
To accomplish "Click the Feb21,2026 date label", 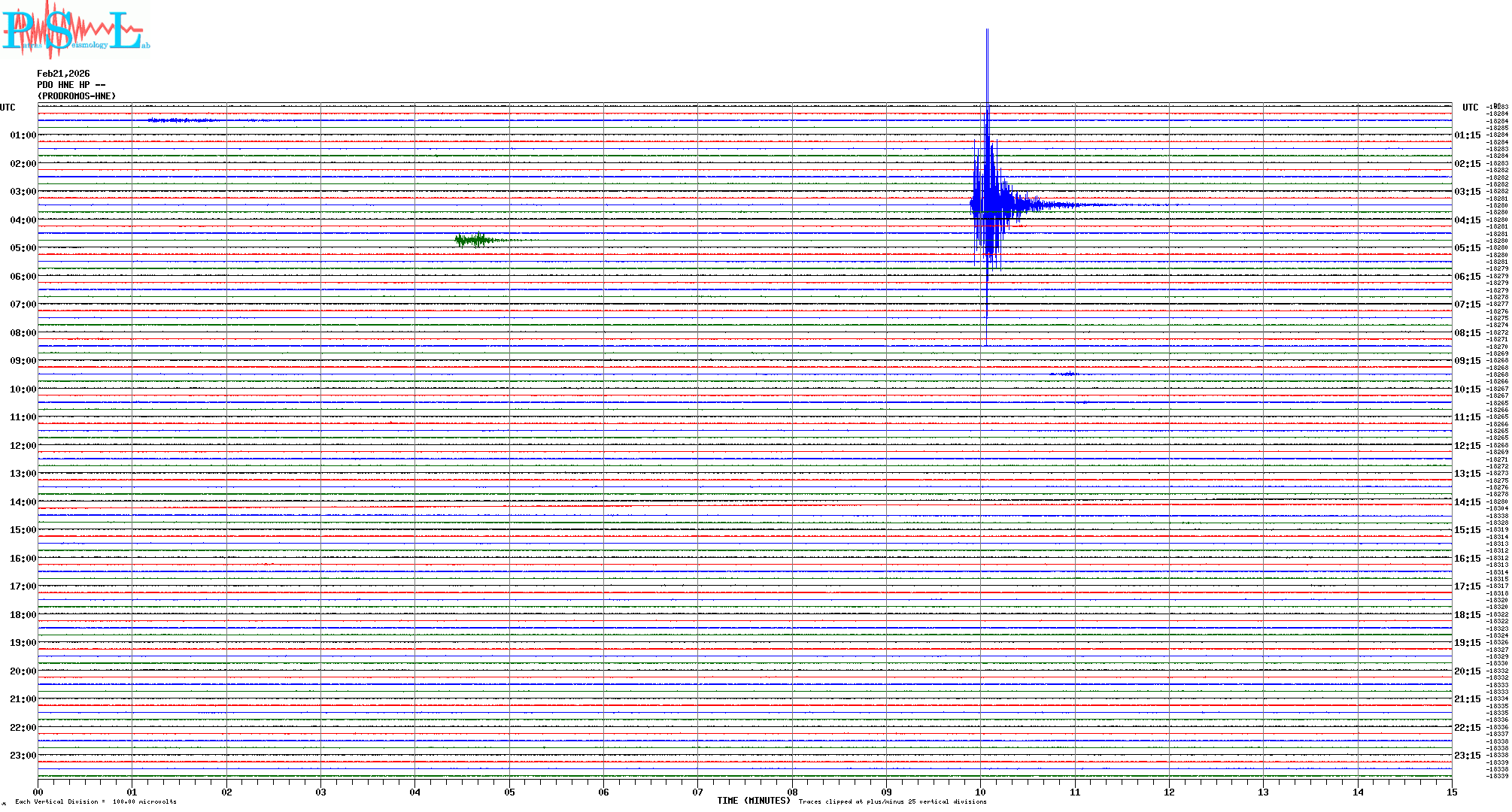I will tap(63, 74).
